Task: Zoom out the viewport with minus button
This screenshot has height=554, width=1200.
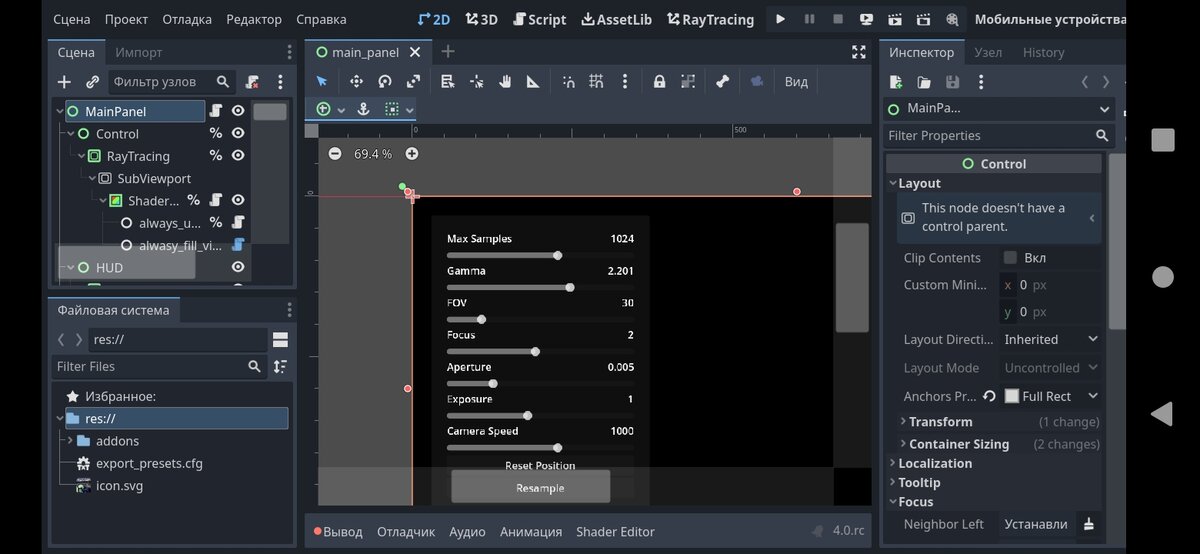Action: click(x=335, y=153)
